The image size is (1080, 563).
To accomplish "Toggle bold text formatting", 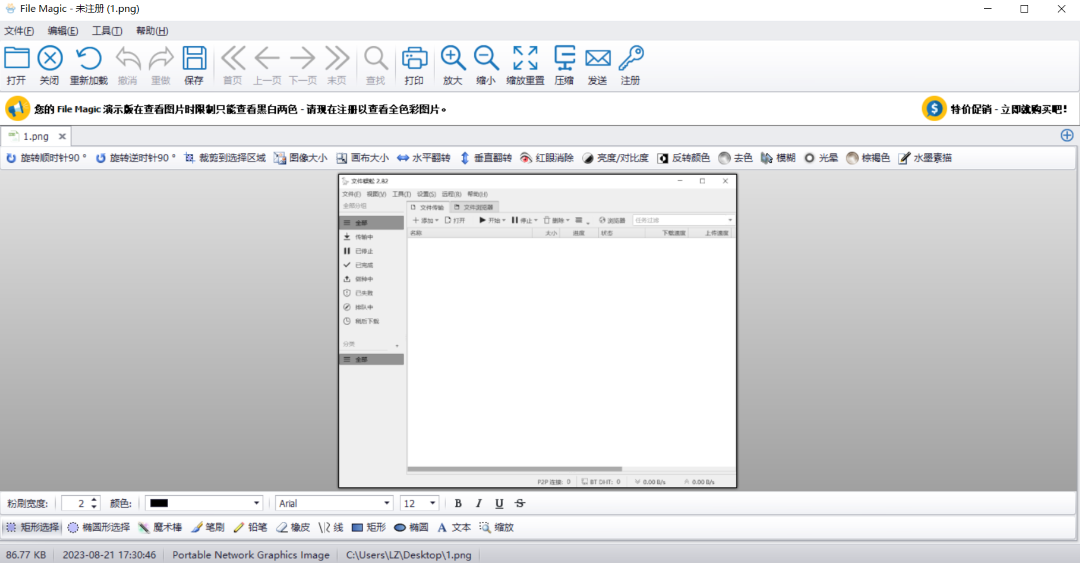I will tap(458, 503).
